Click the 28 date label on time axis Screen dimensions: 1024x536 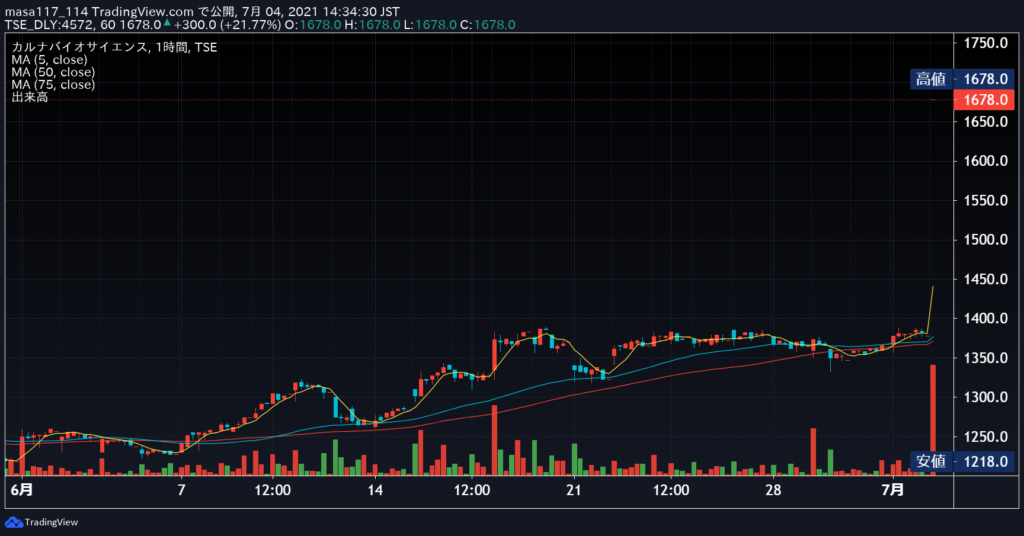pyautogui.click(x=773, y=490)
